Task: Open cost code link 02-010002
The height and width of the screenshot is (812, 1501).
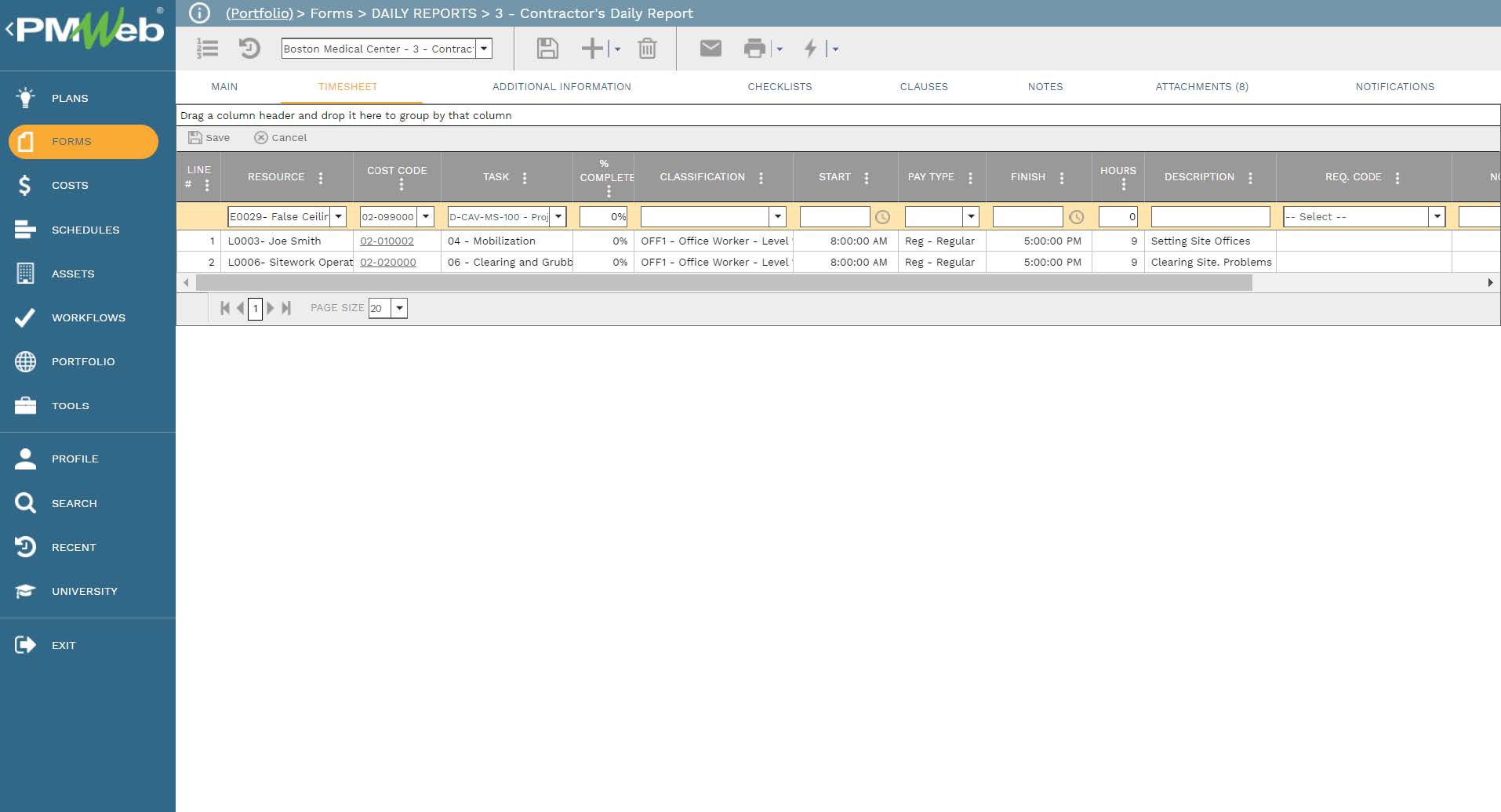Action: tap(387, 241)
